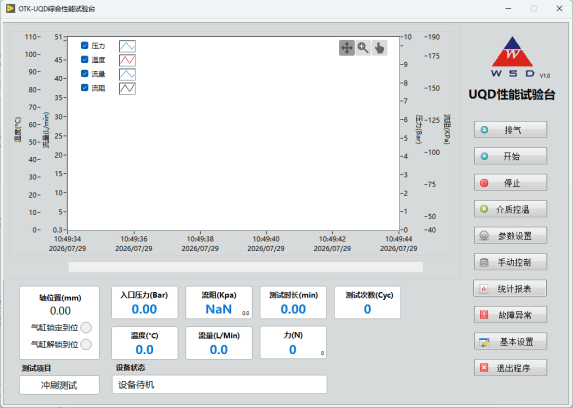
Task: Toggle the 温度 plot checkbox
Action: click(x=84, y=59)
